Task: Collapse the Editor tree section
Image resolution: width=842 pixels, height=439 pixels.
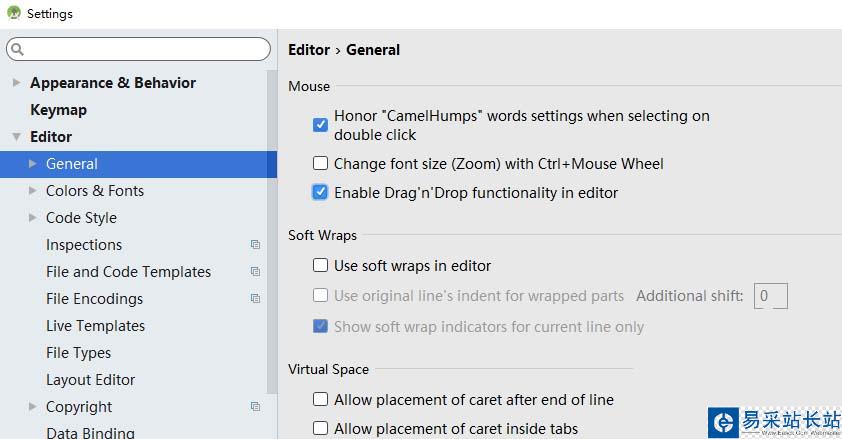Action: point(16,137)
